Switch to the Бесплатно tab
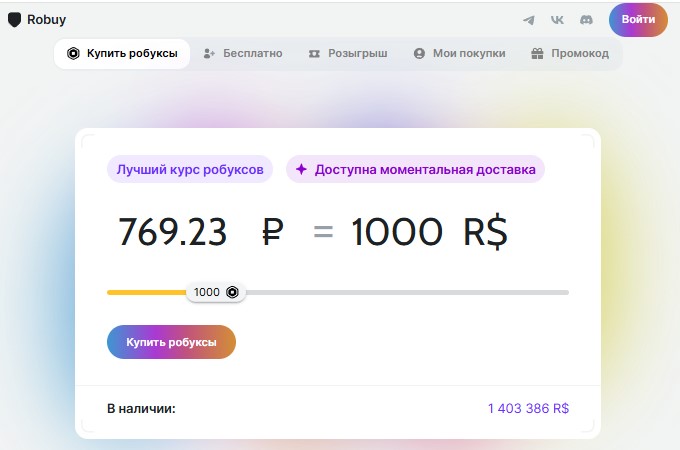 point(243,53)
